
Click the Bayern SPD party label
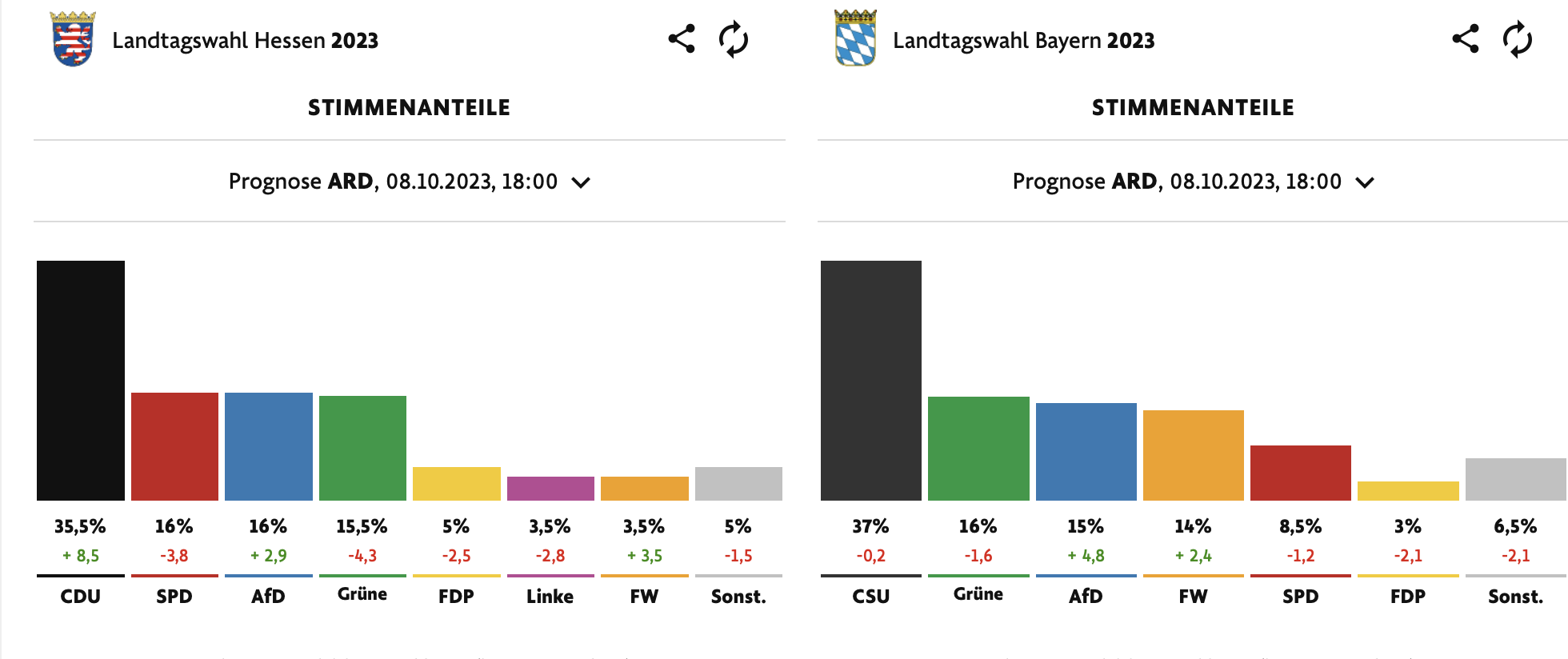1301,597
